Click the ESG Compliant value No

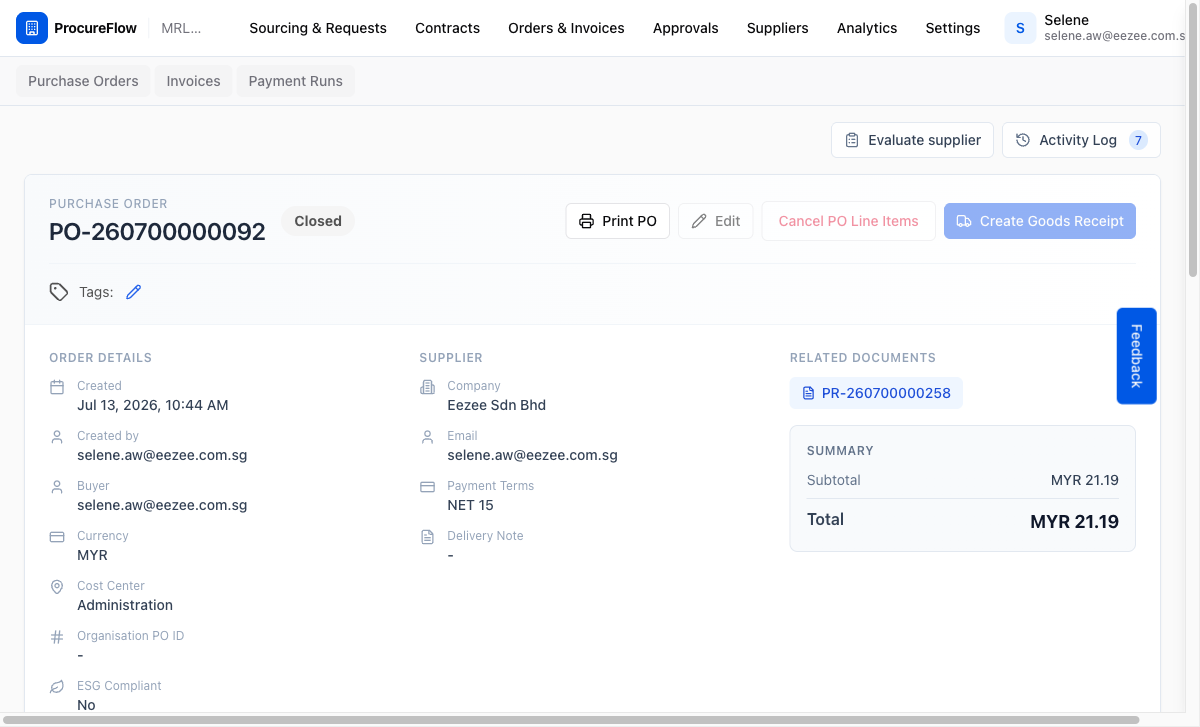coord(86,705)
